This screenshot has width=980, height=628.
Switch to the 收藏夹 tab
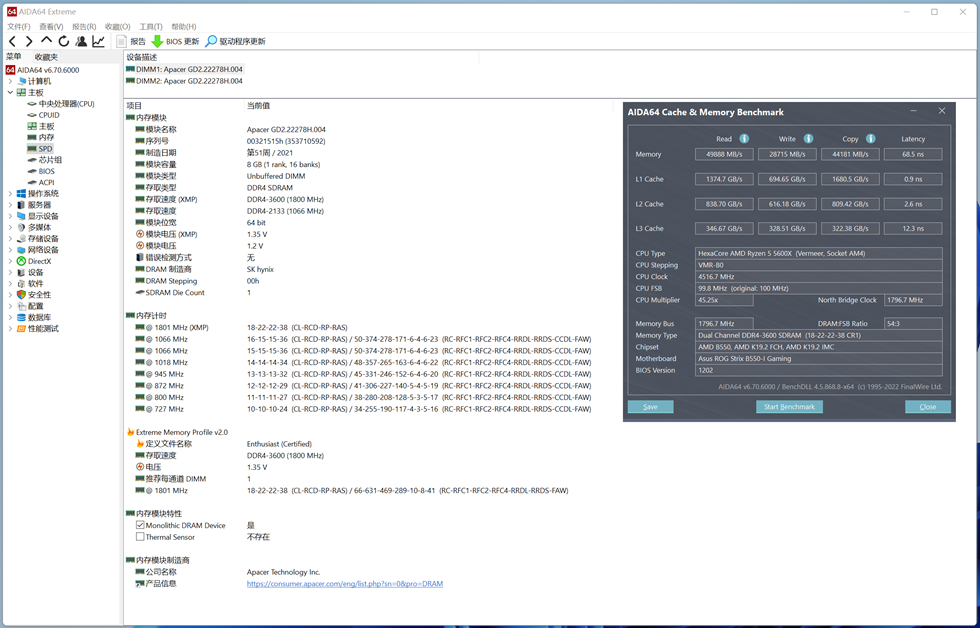[x=46, y=57]
